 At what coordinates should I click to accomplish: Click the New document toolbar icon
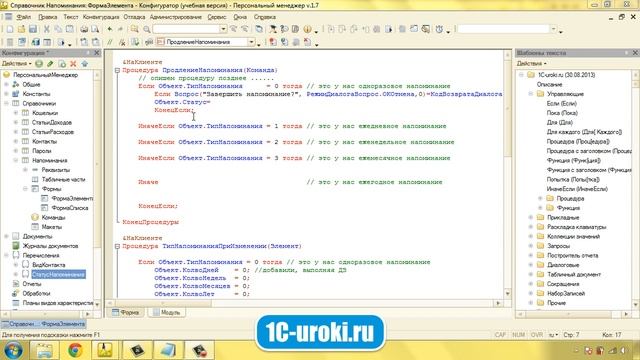10,29
